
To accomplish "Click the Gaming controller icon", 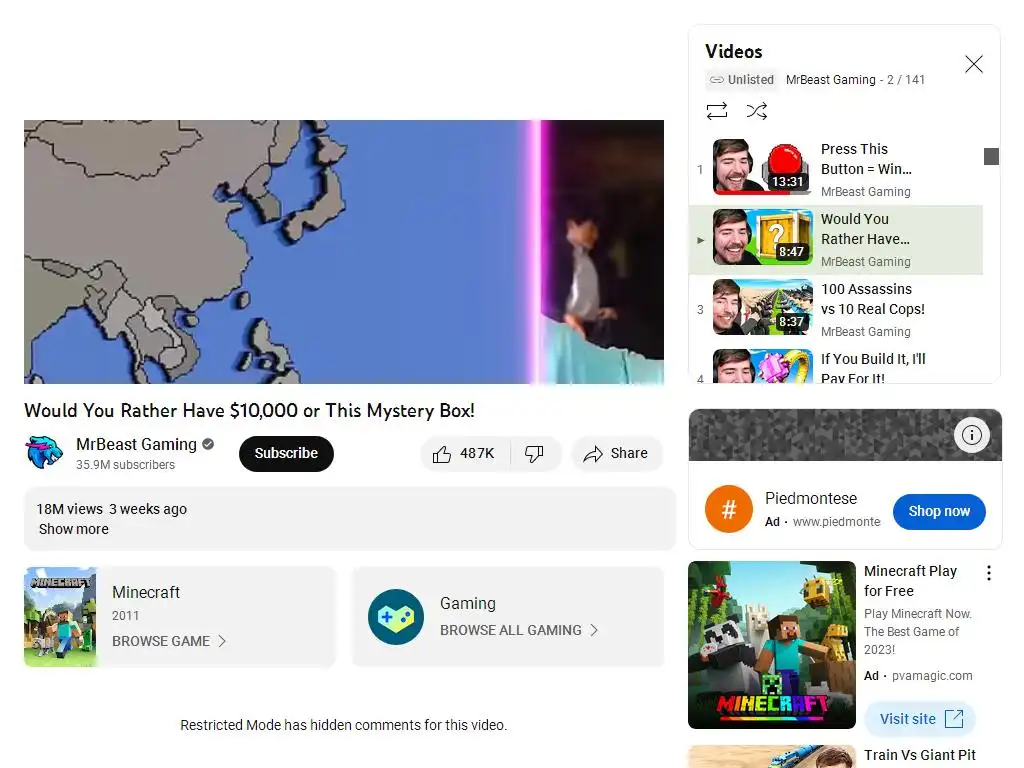I will point(396,617).
